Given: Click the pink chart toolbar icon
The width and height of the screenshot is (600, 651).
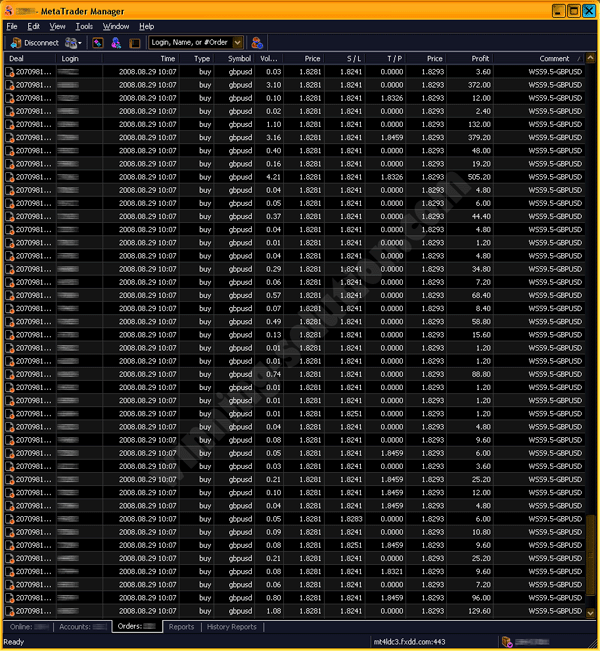Looking at the screenshot, I should pos(98,43).
